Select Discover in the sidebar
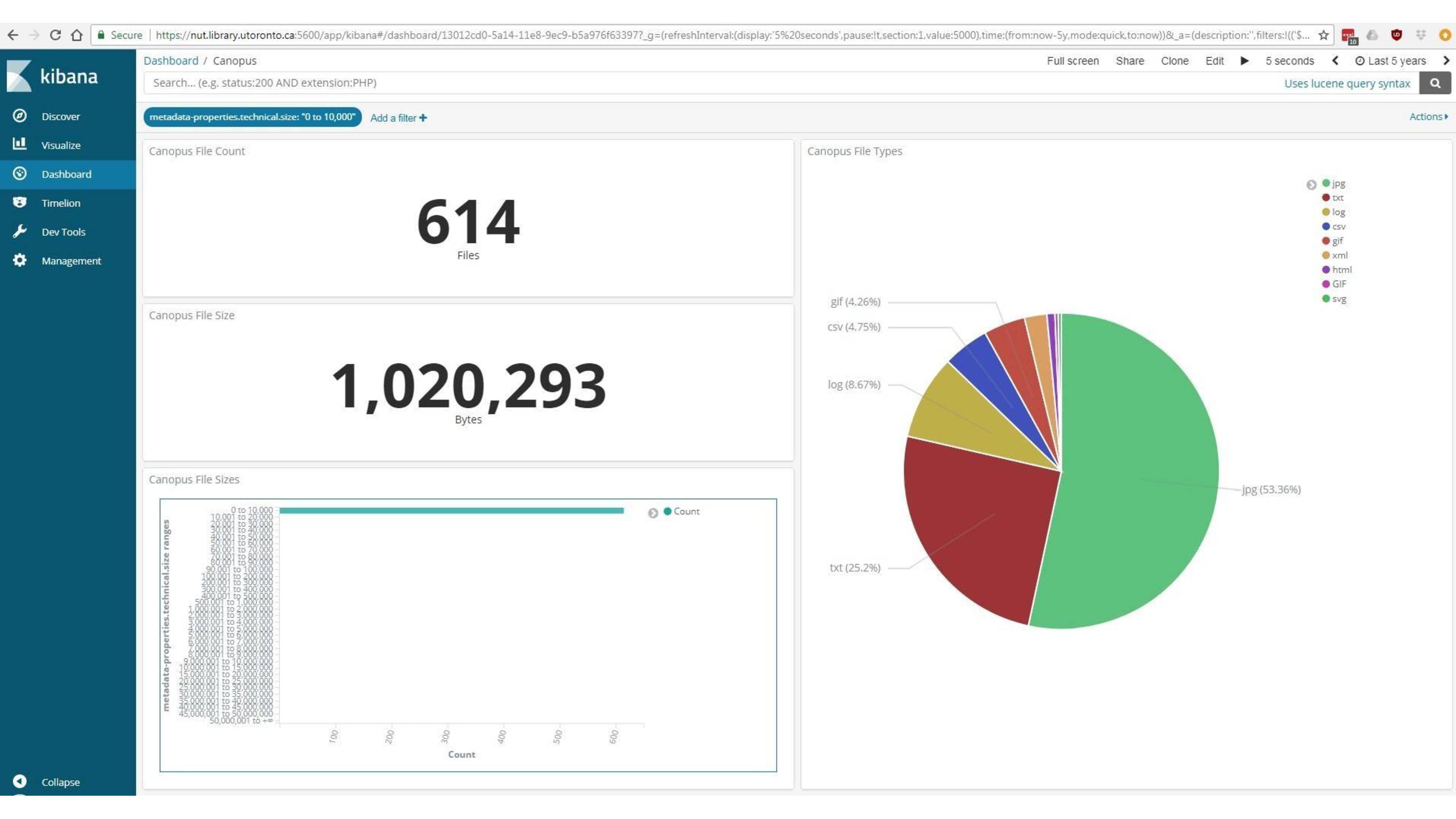Image resolution: width=1456 pixels, height=819 pixels. pyautogui.click(x=61, y=116)
